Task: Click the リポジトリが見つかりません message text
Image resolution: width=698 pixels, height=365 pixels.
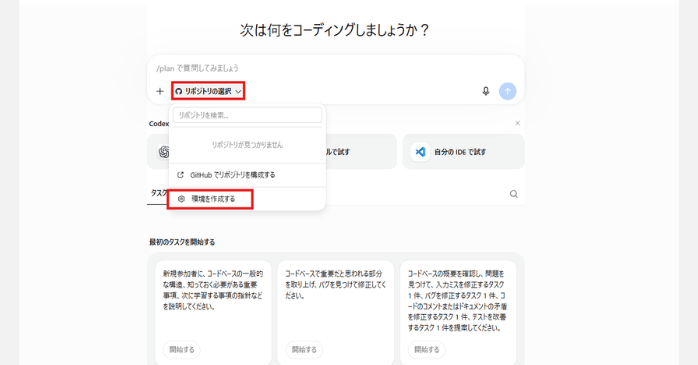Action: [x=247, y=145]
